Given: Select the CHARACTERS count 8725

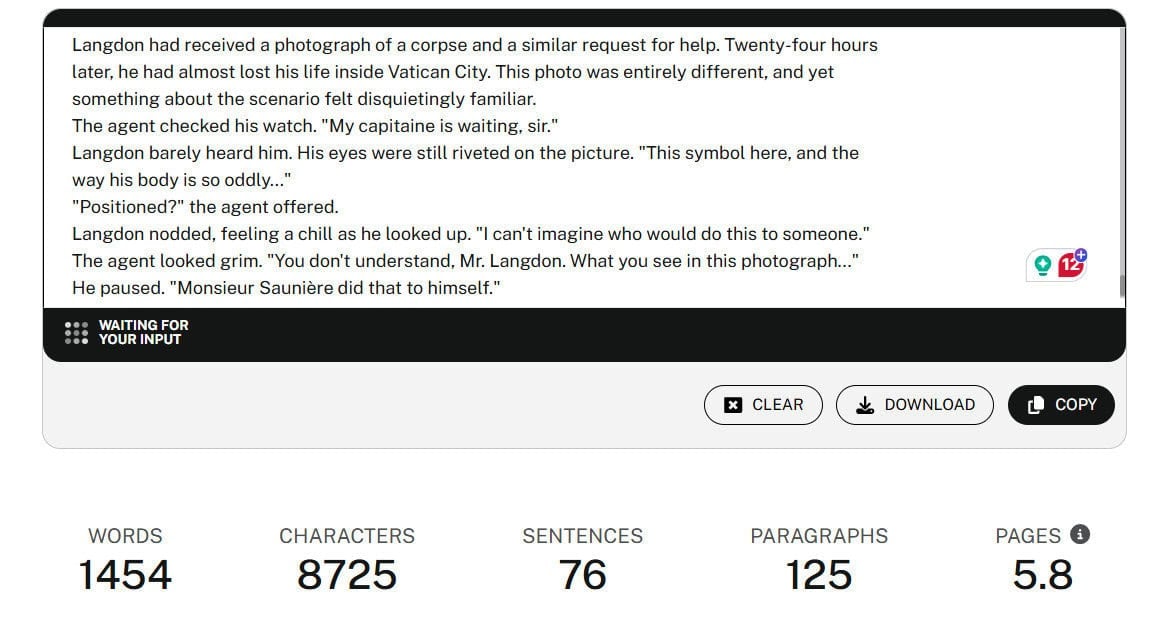Looking at the screenshot, I should coord(346,575).
